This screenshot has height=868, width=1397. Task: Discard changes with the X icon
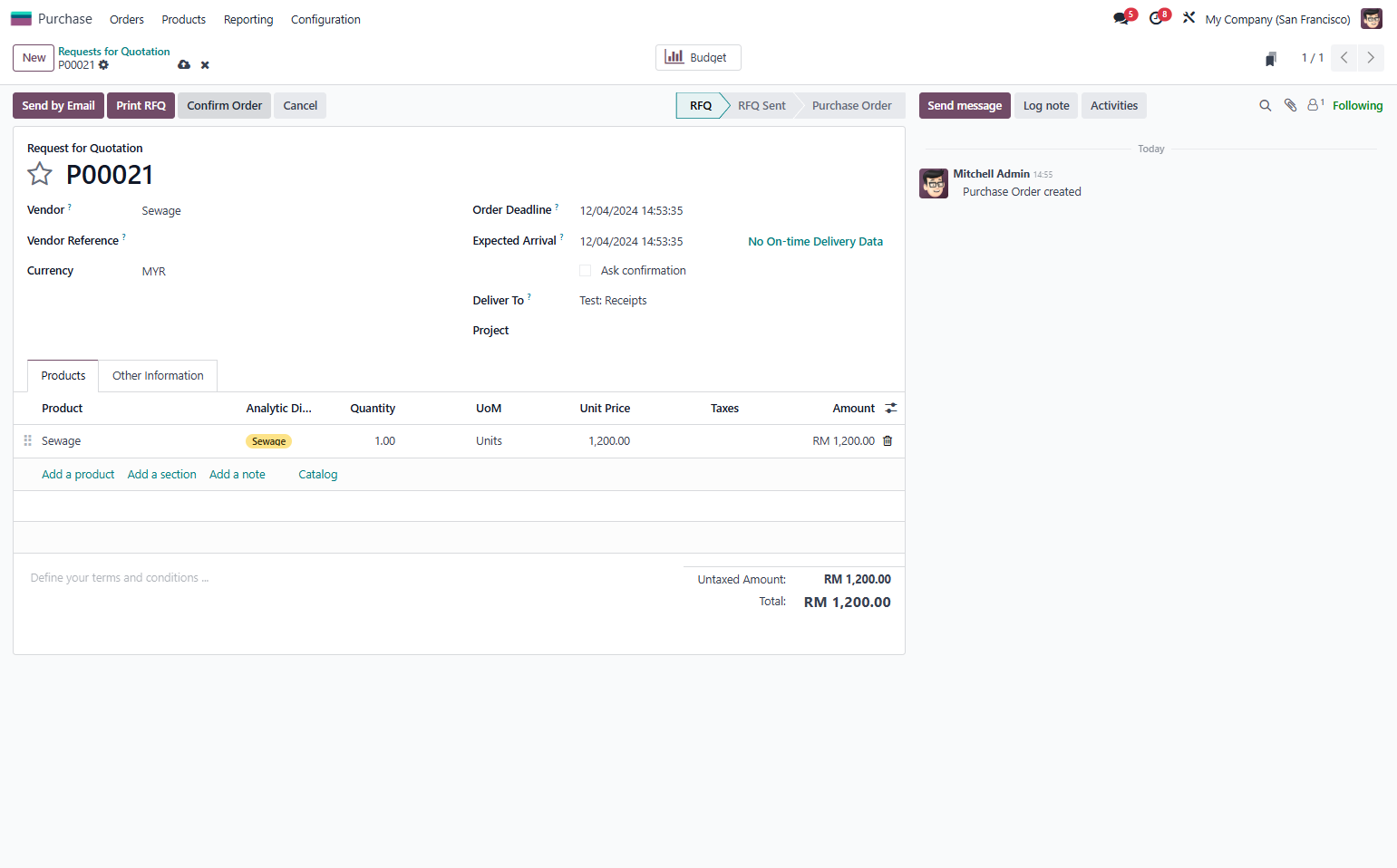[205, 65]
